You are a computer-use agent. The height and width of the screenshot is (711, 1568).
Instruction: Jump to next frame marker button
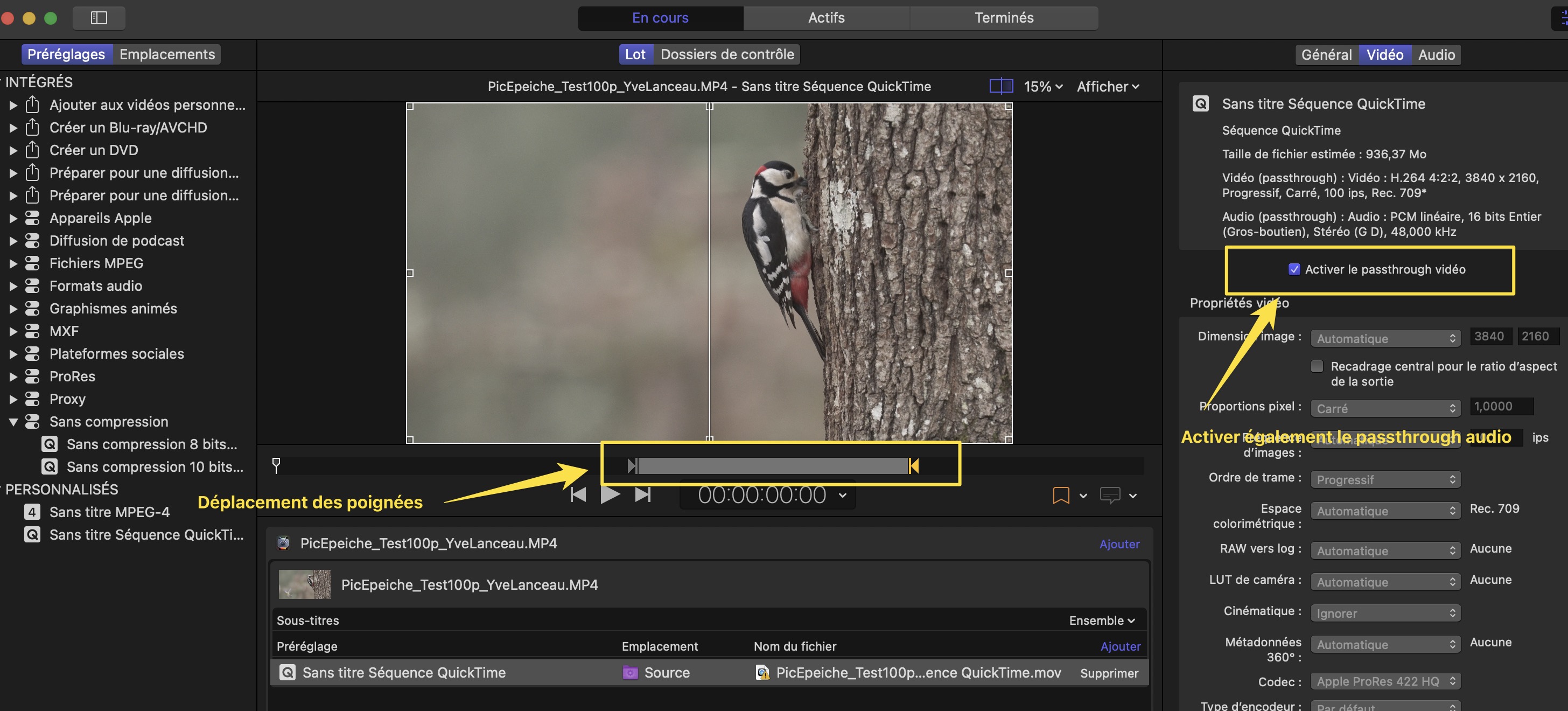(x=643, y=495)
